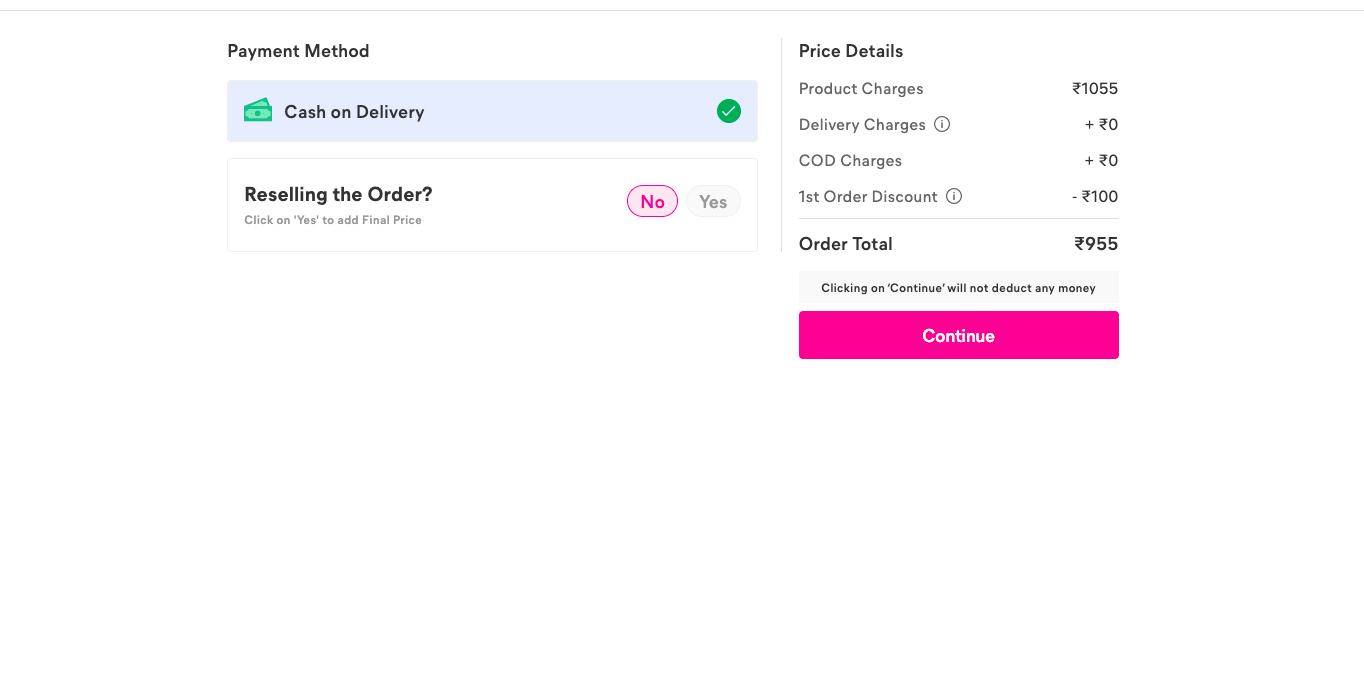Click the 'Reselling the Order?' heading
The image size is (1364, 684).
338,194
